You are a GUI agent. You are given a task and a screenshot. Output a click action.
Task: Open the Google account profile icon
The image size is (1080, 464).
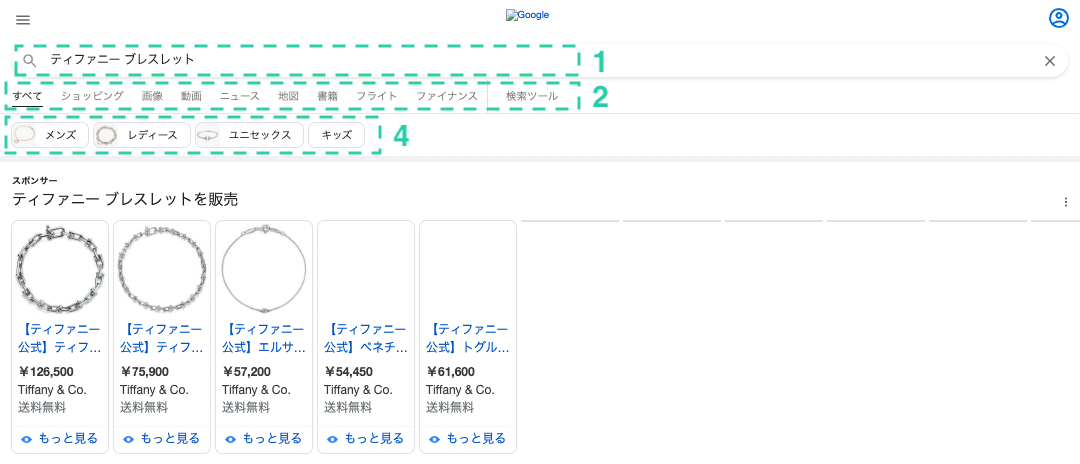1058,19
